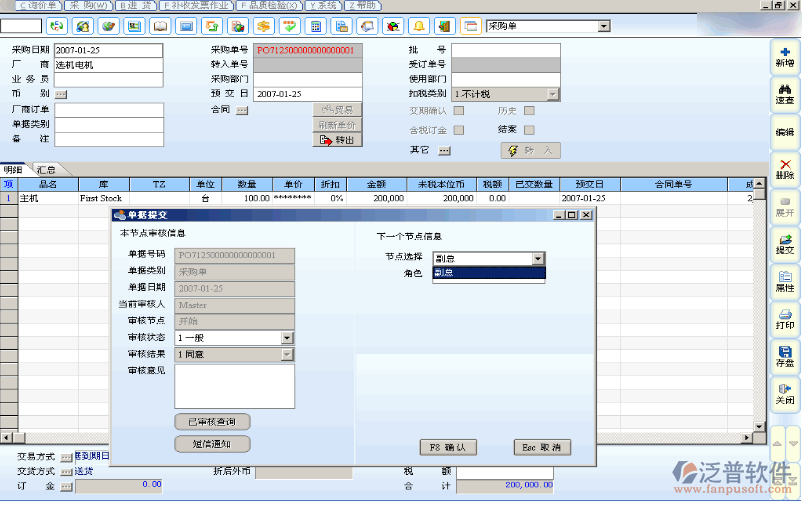The height and width of the screenshot is (505, 802).
Task: Click the 属性 (Properties) sidebar icon
Action: pos(785,281)
